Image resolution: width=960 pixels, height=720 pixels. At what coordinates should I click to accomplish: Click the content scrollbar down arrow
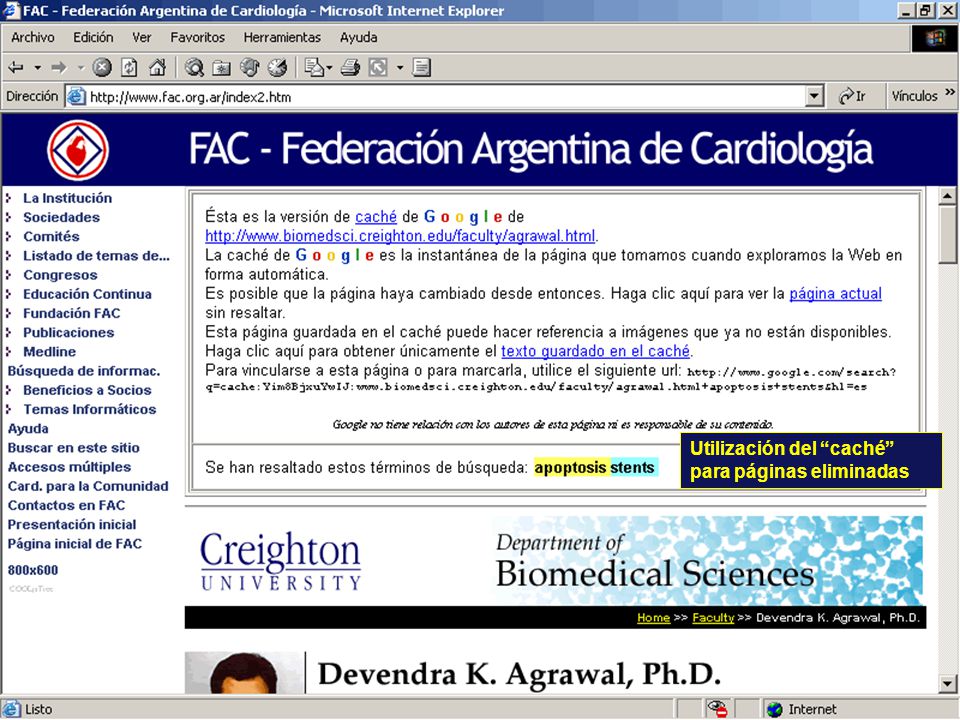(x=947, y=683)
